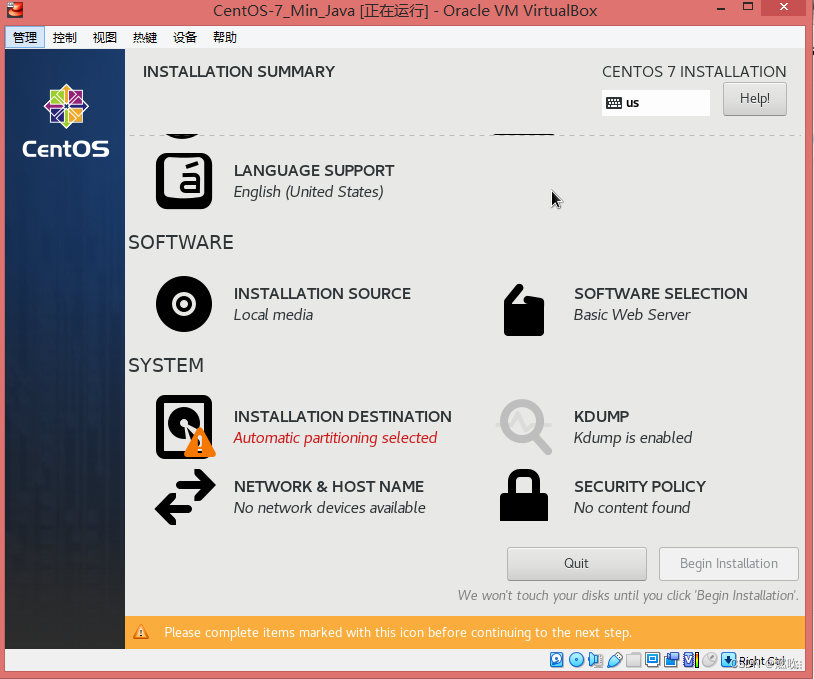Click the keyboard icon beside us
Viewport: 814px width, 679px height.
614,103
